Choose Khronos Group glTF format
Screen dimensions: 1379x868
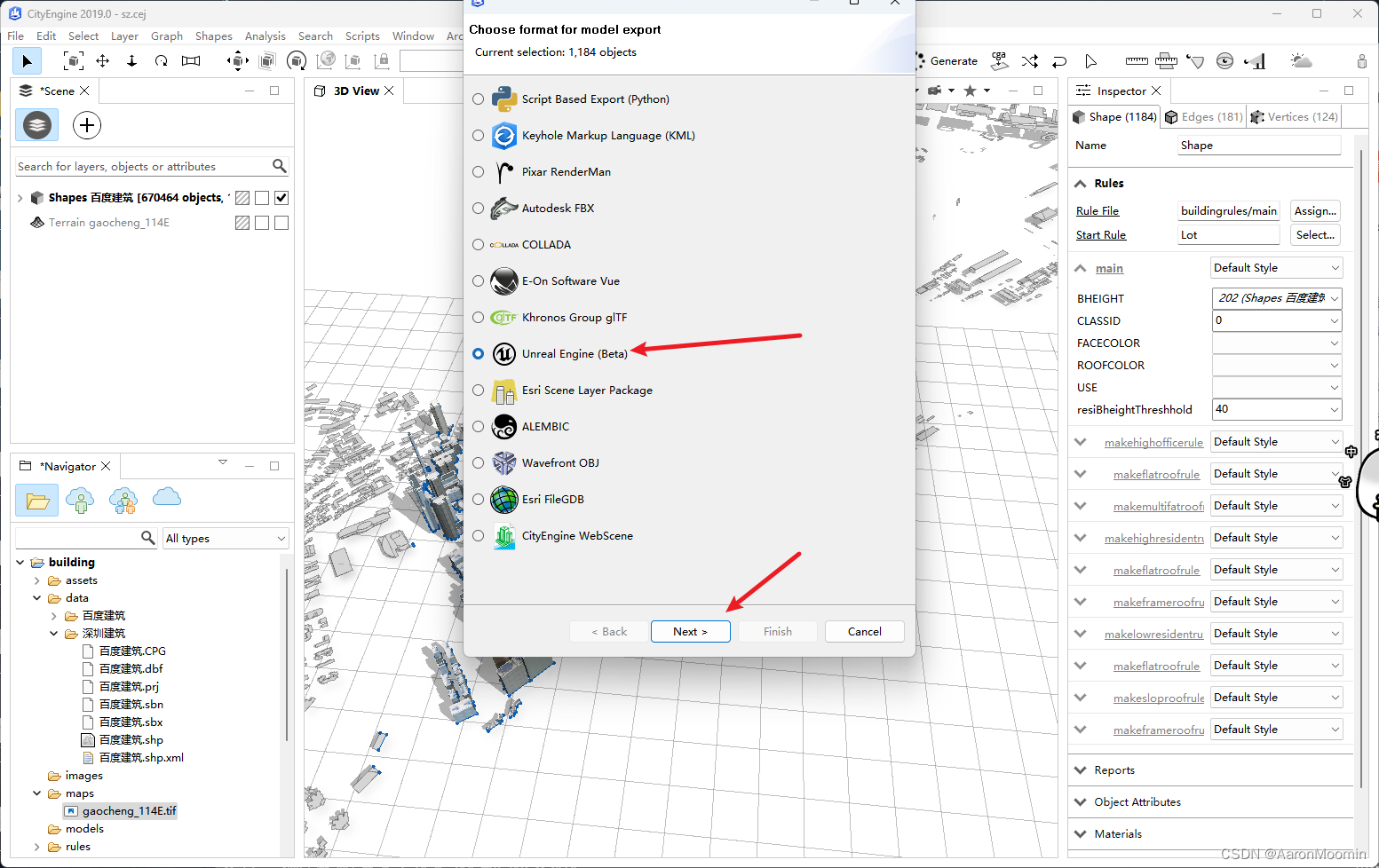coord(479,318)
